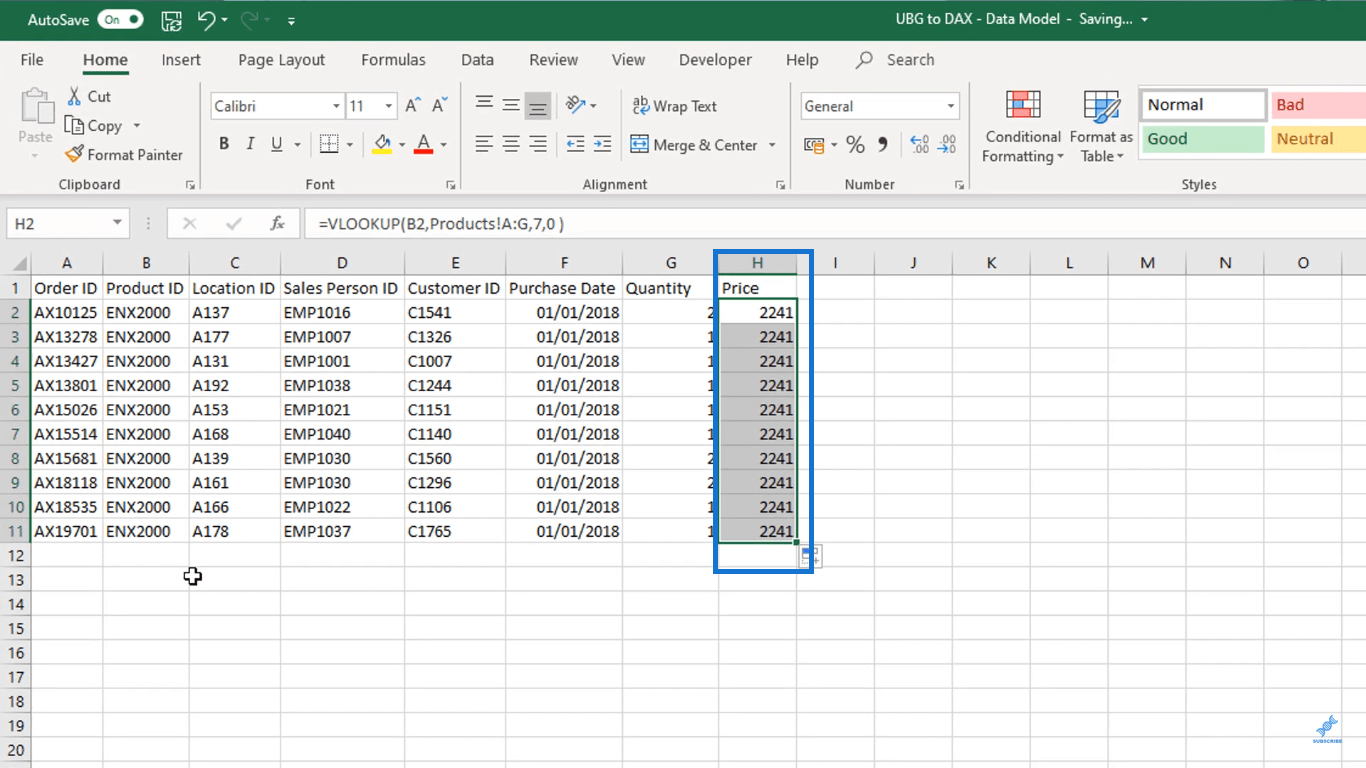Image resolution: width=1366 pixels, height=768 pixels.
Task: Open Copy dropdown arrow
Action: coord(136,126)
